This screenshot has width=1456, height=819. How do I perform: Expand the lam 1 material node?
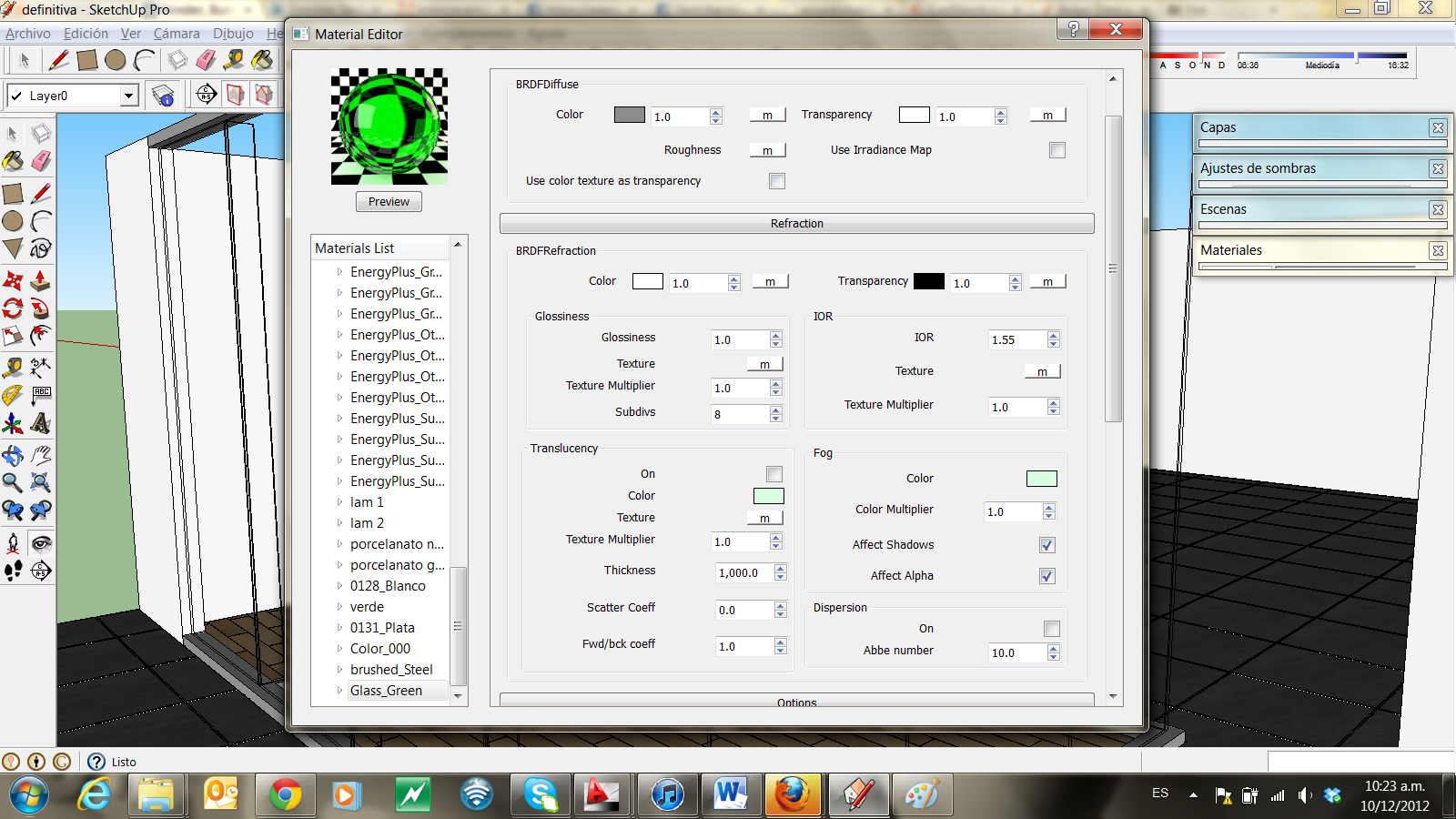[x=339, y=502]
